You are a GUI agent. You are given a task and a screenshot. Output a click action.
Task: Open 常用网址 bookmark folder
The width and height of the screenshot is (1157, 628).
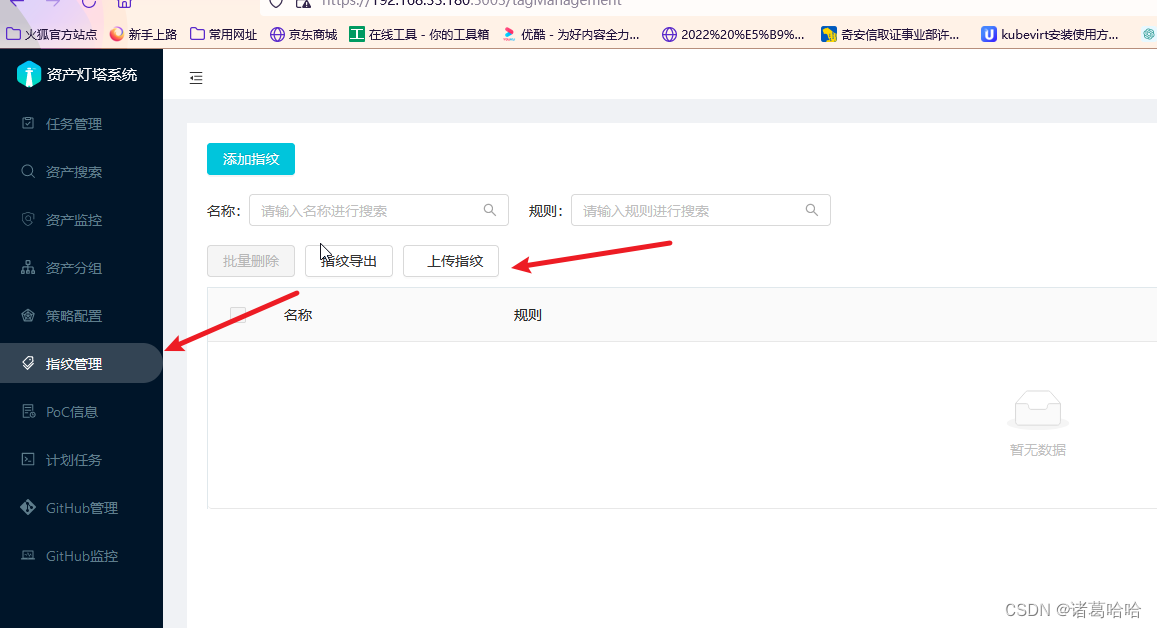click(x=224, y=34)
